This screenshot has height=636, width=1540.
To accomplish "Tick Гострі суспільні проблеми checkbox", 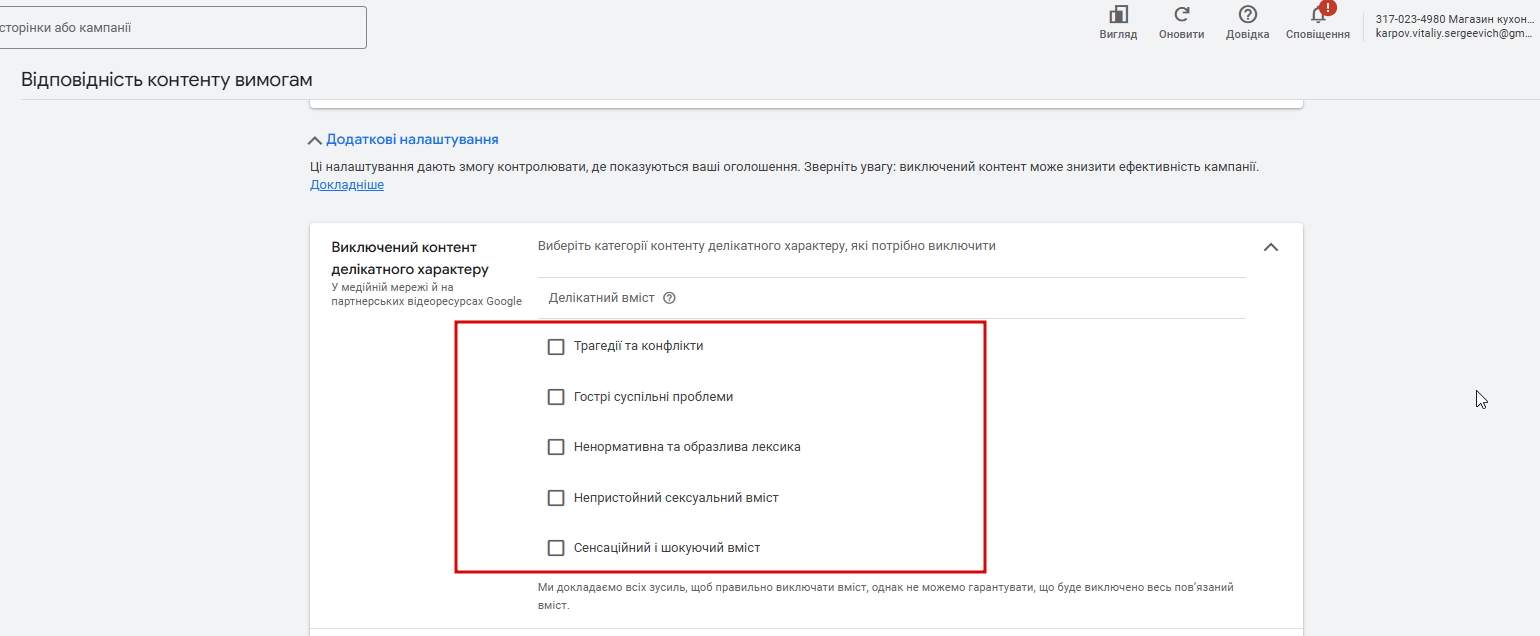I will click(x=556, y=397).
